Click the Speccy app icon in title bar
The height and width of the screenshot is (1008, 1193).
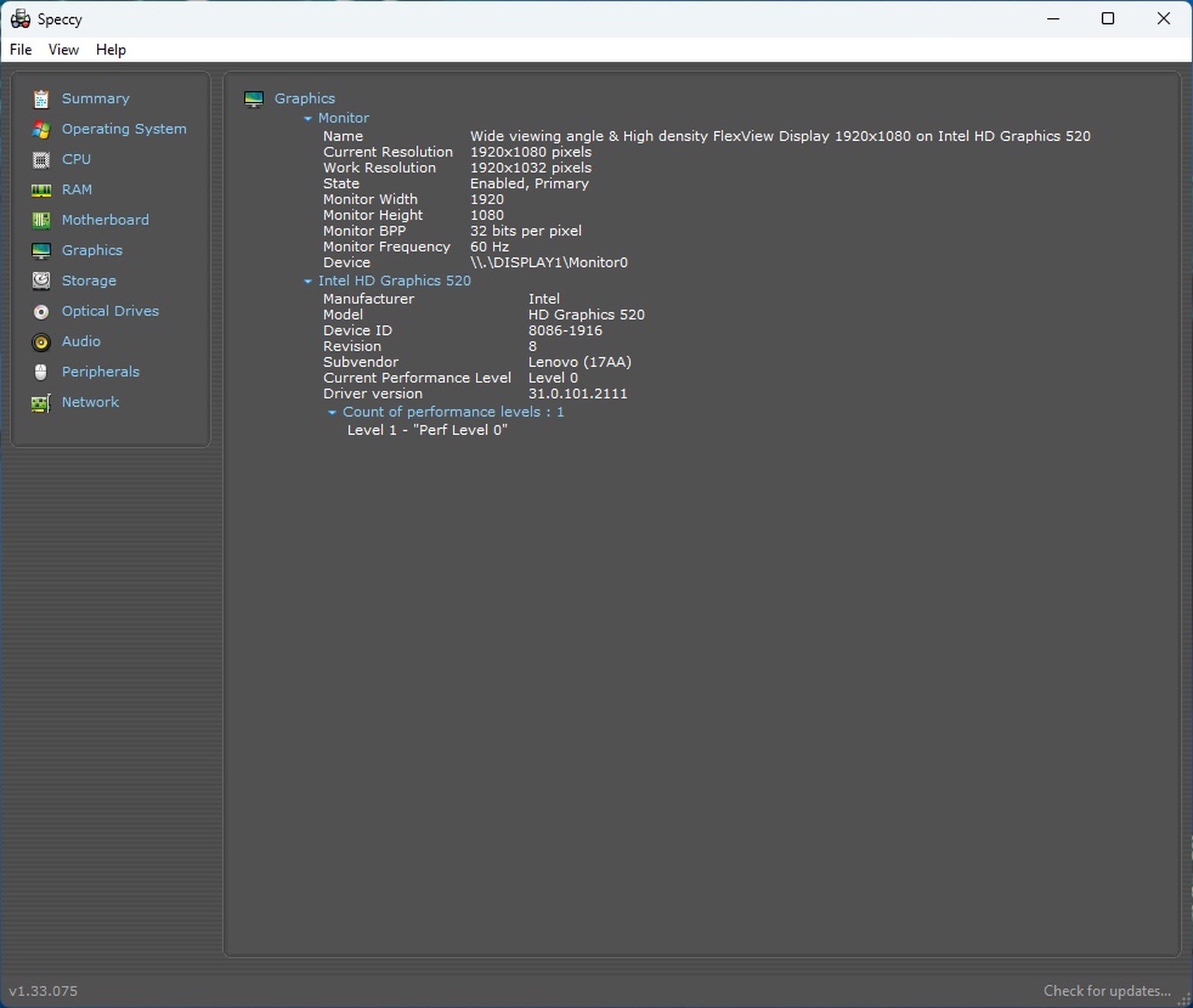tap(20, 19)
